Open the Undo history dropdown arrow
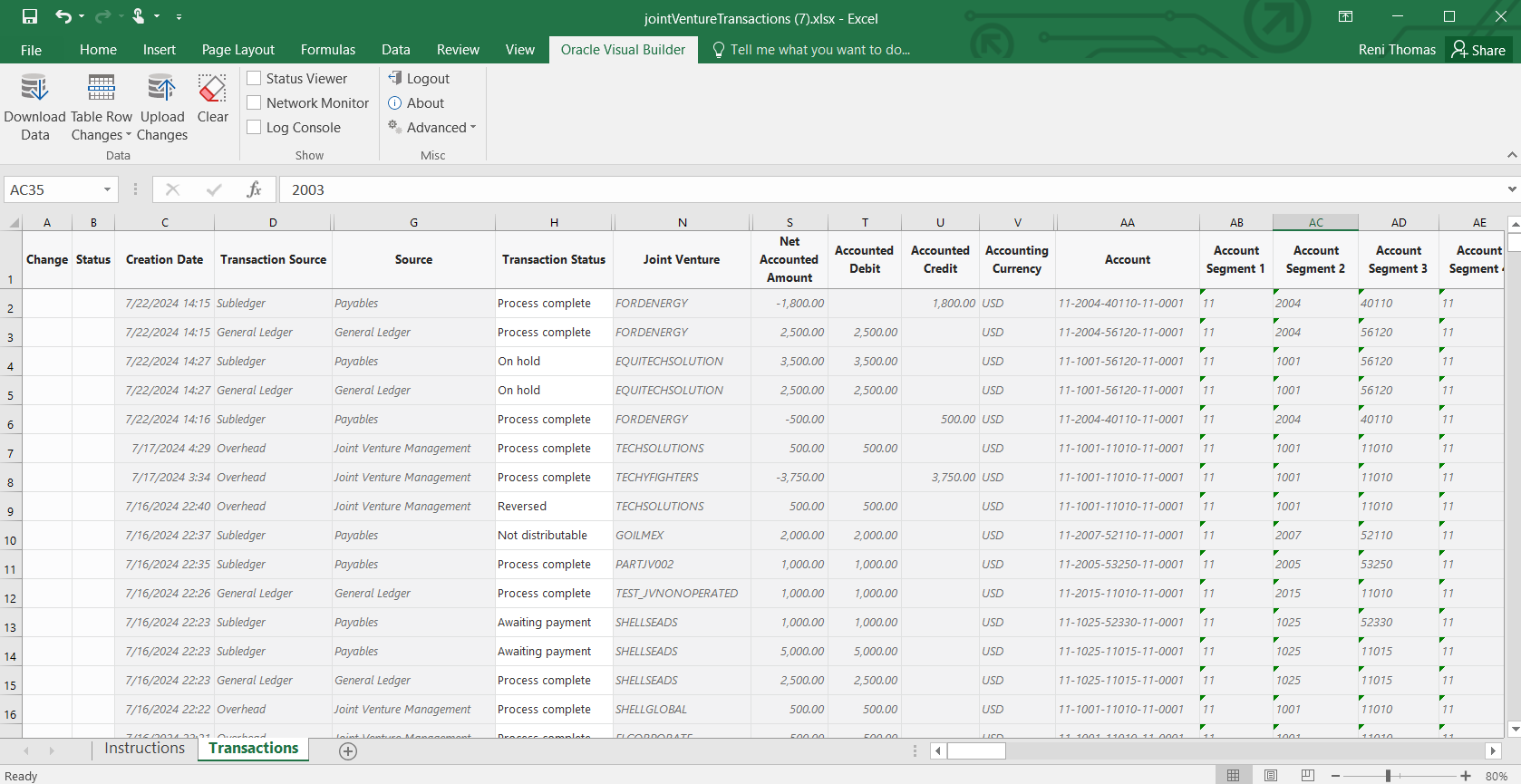 click(82, 17)
